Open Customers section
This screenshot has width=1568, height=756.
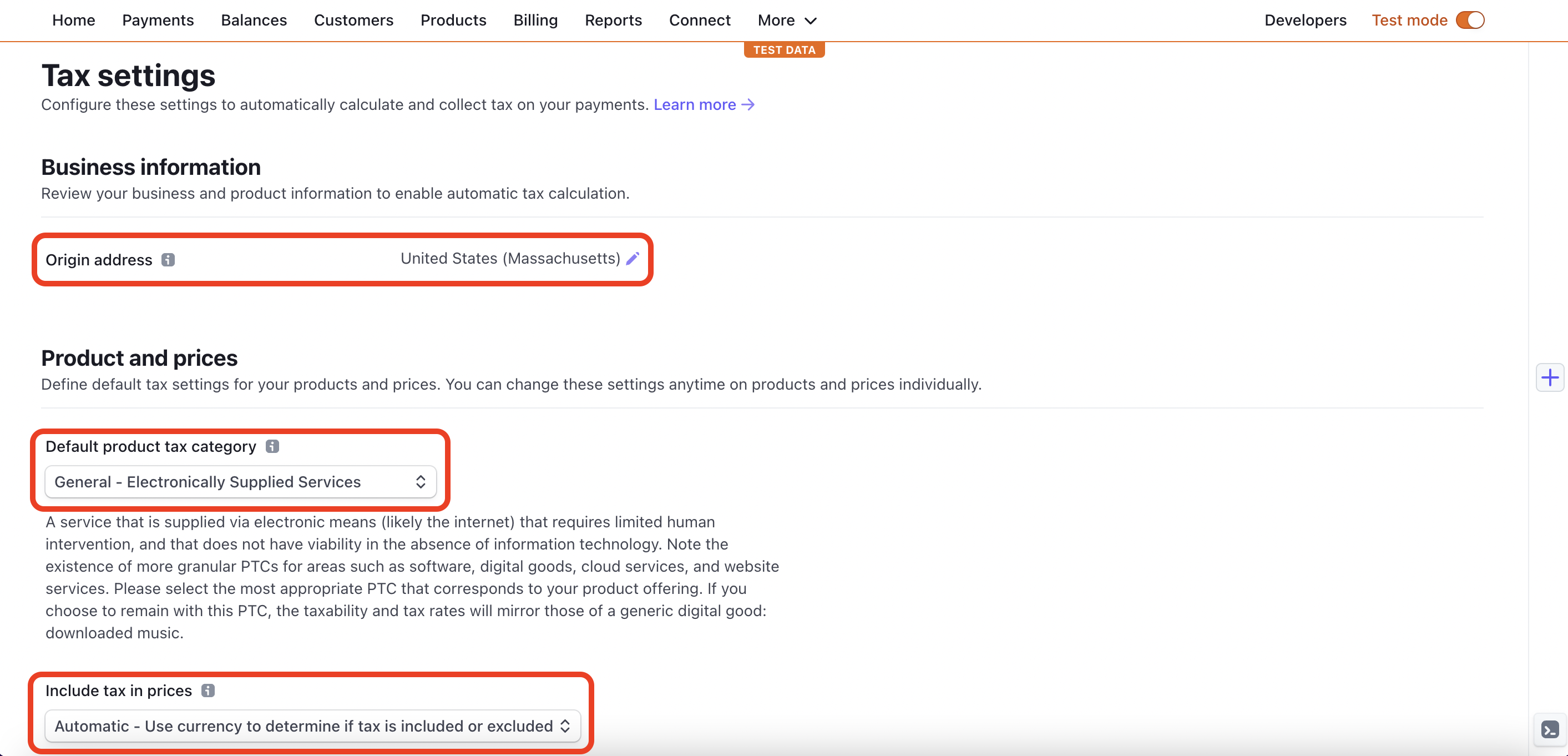point(353,20)
